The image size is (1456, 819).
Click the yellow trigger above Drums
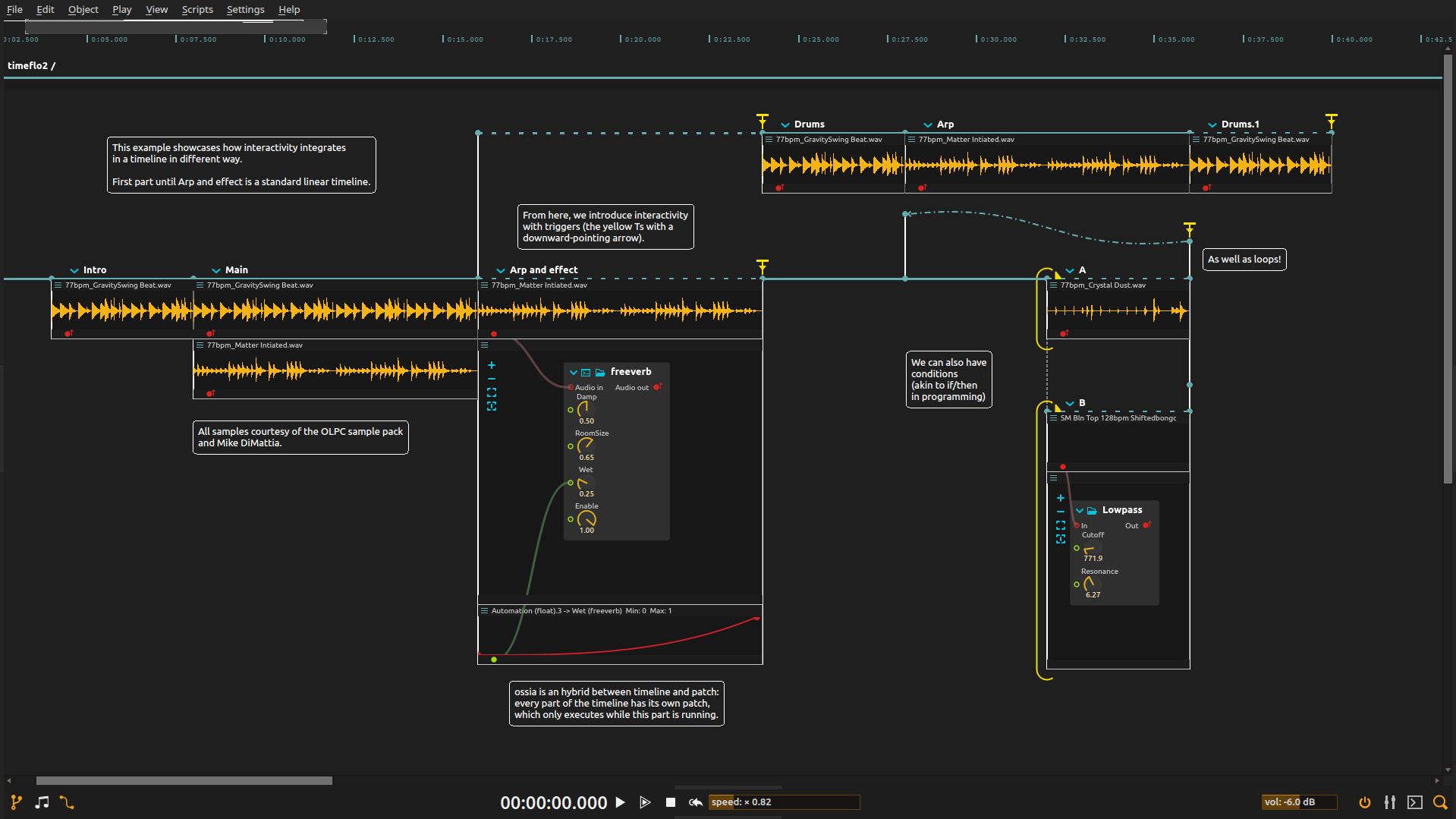click(763, 121)
